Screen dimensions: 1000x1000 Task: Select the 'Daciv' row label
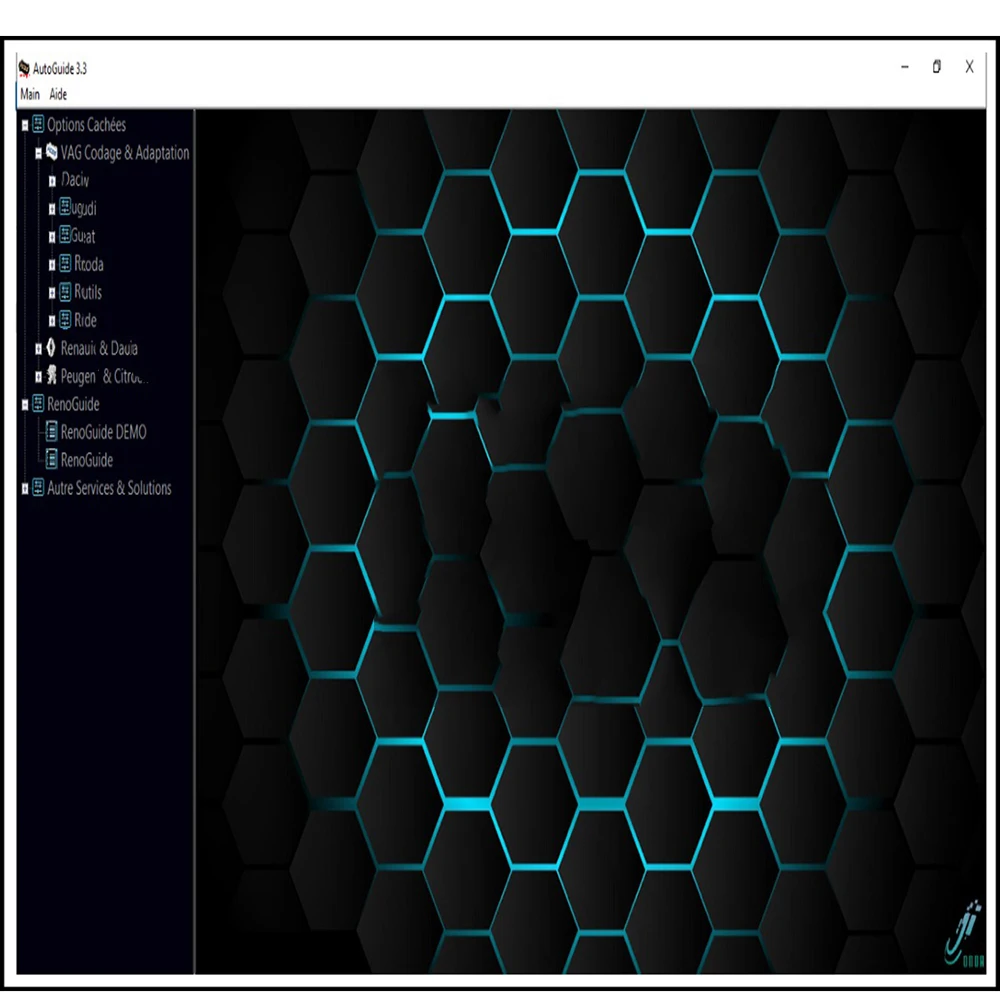(x=75, y=180)
